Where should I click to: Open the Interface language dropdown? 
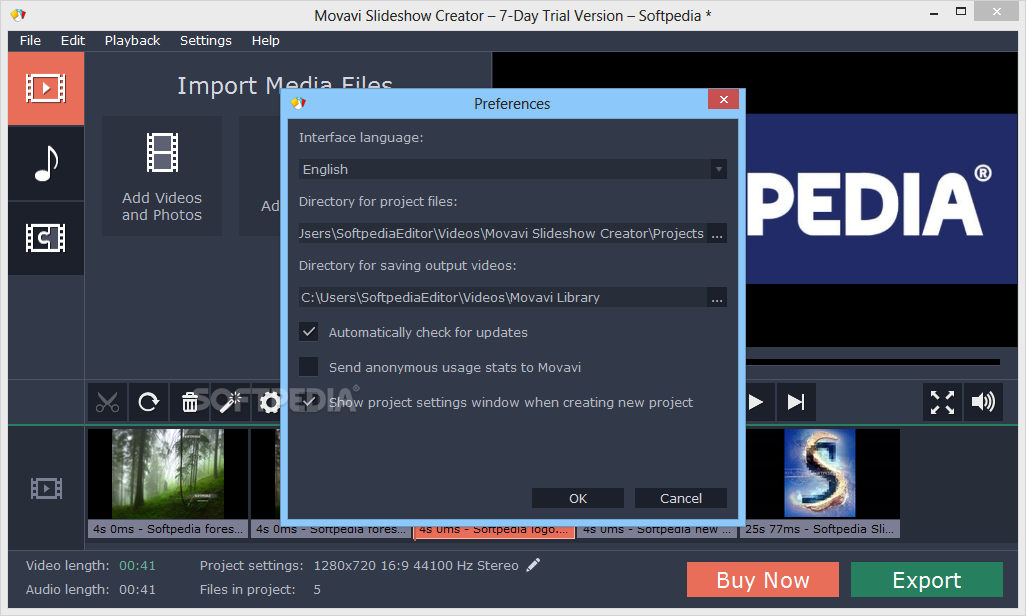click(513, 170)
